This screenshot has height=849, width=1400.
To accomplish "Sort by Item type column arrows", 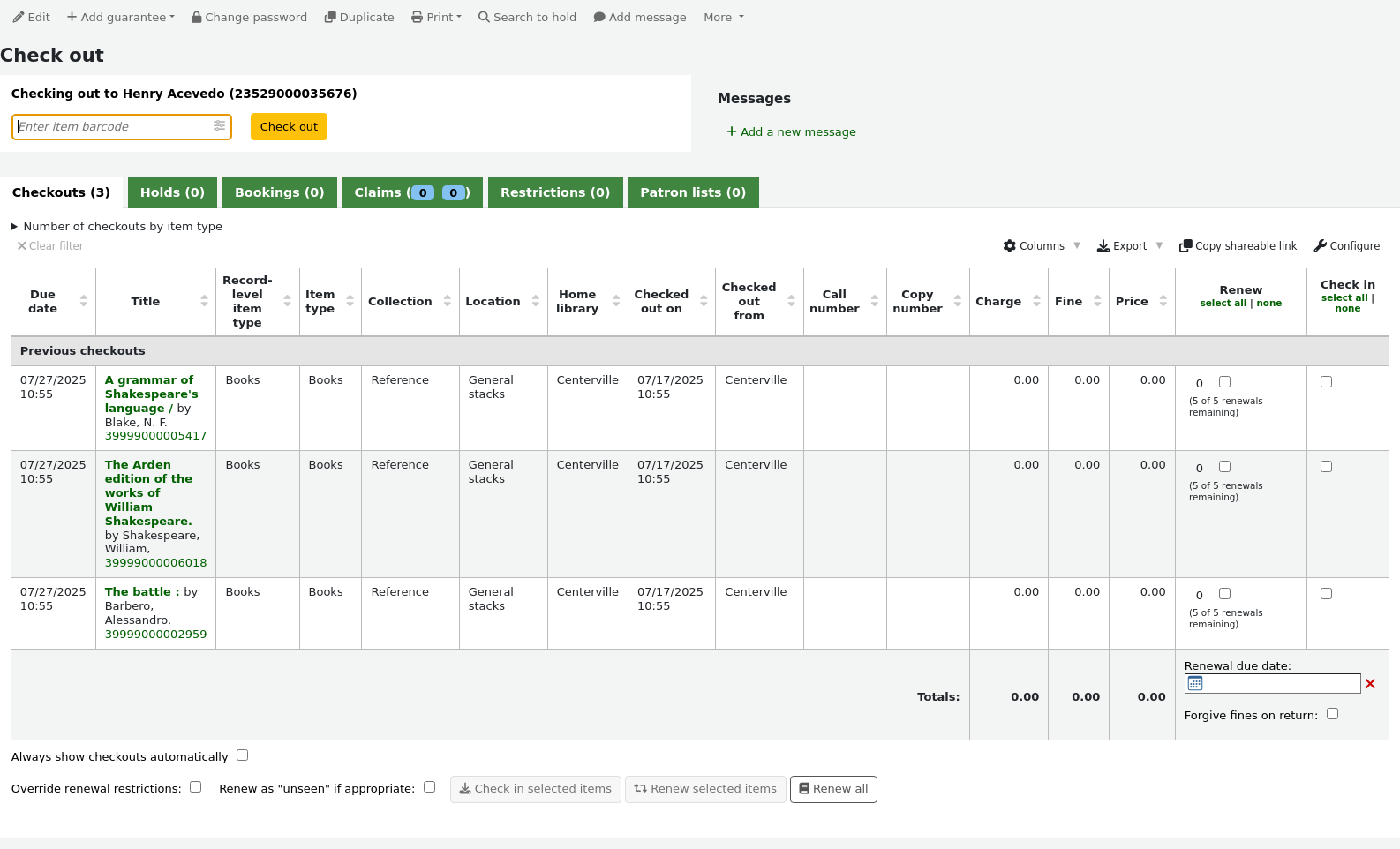I will point(350,301).
